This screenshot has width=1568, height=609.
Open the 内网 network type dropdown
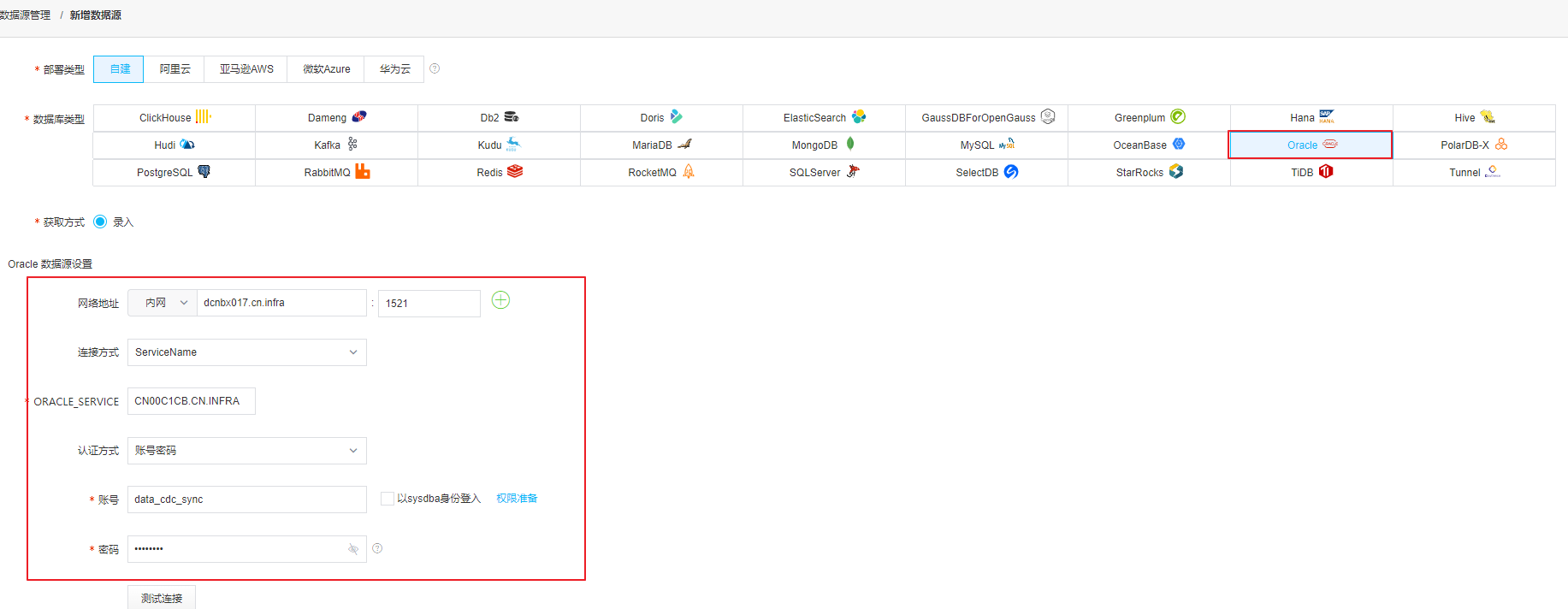coord(163,303)
